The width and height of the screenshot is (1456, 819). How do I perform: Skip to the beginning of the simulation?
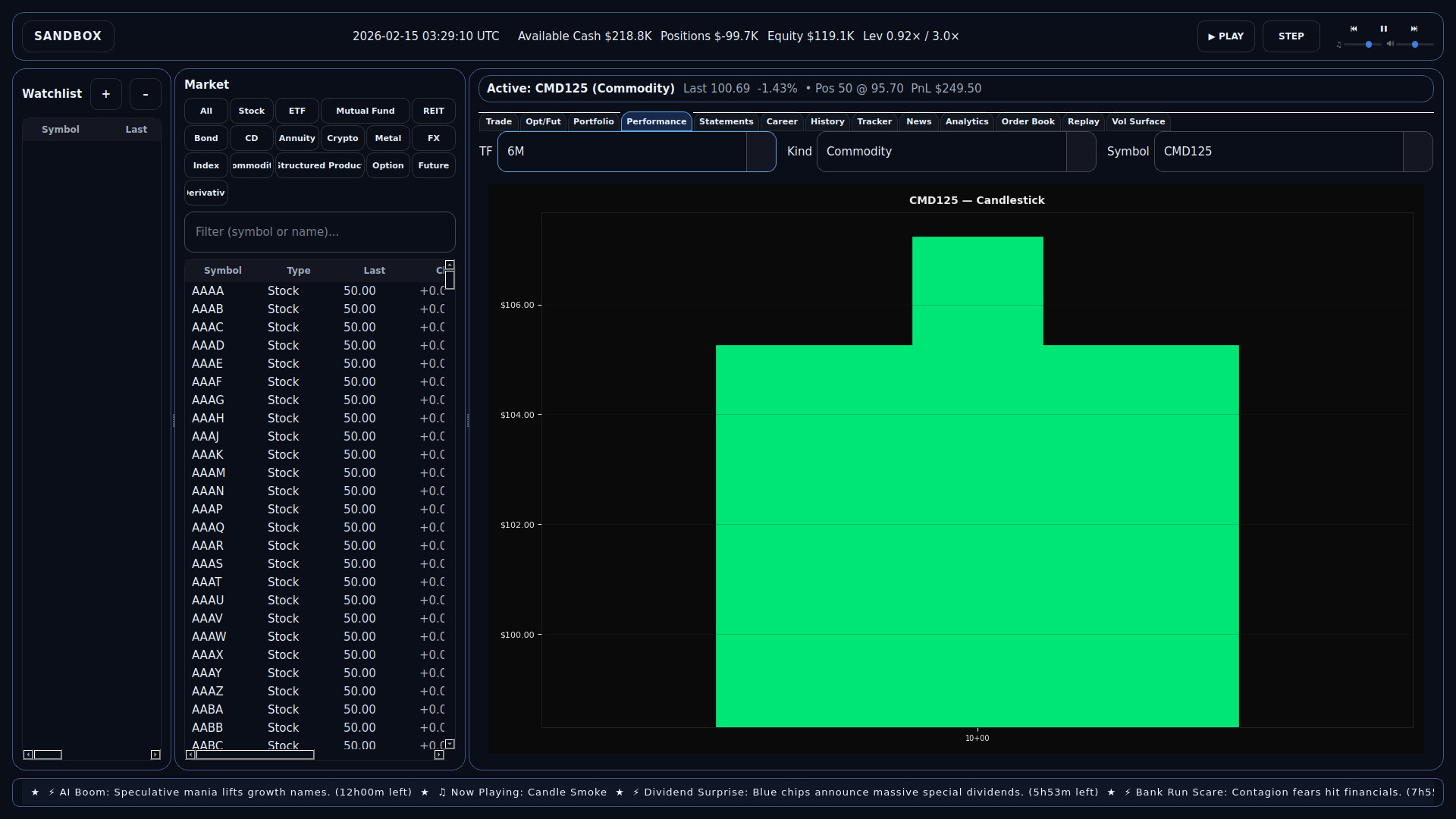1354,29
